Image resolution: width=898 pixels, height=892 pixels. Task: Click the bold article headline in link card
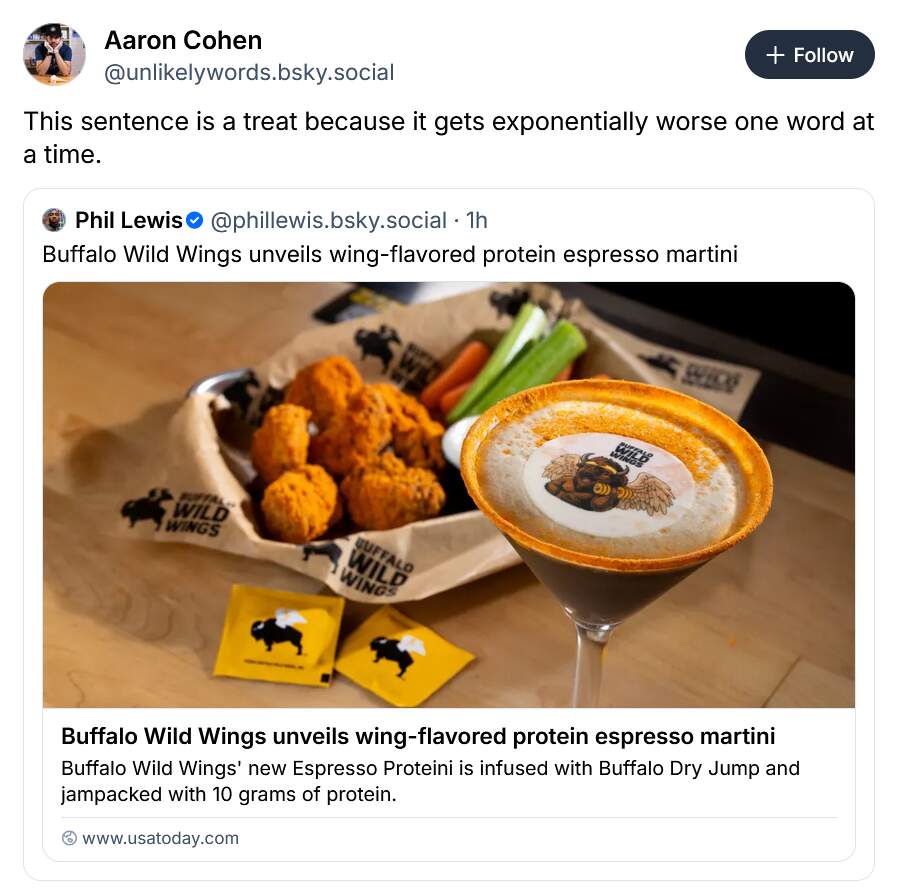418,737
